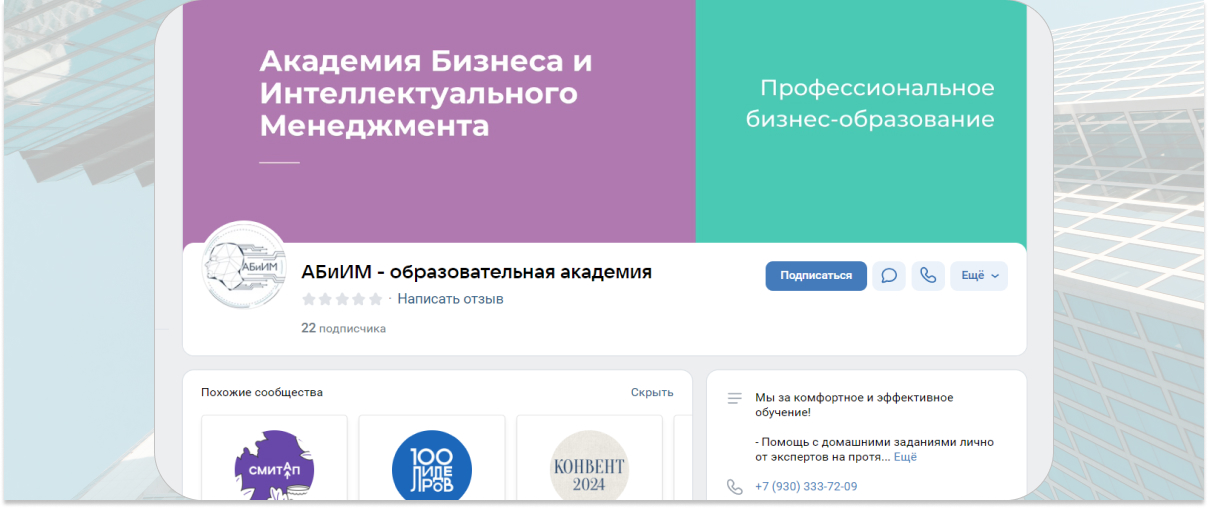Click the phone number +7 (930) 333-72-09

point(806,487)
